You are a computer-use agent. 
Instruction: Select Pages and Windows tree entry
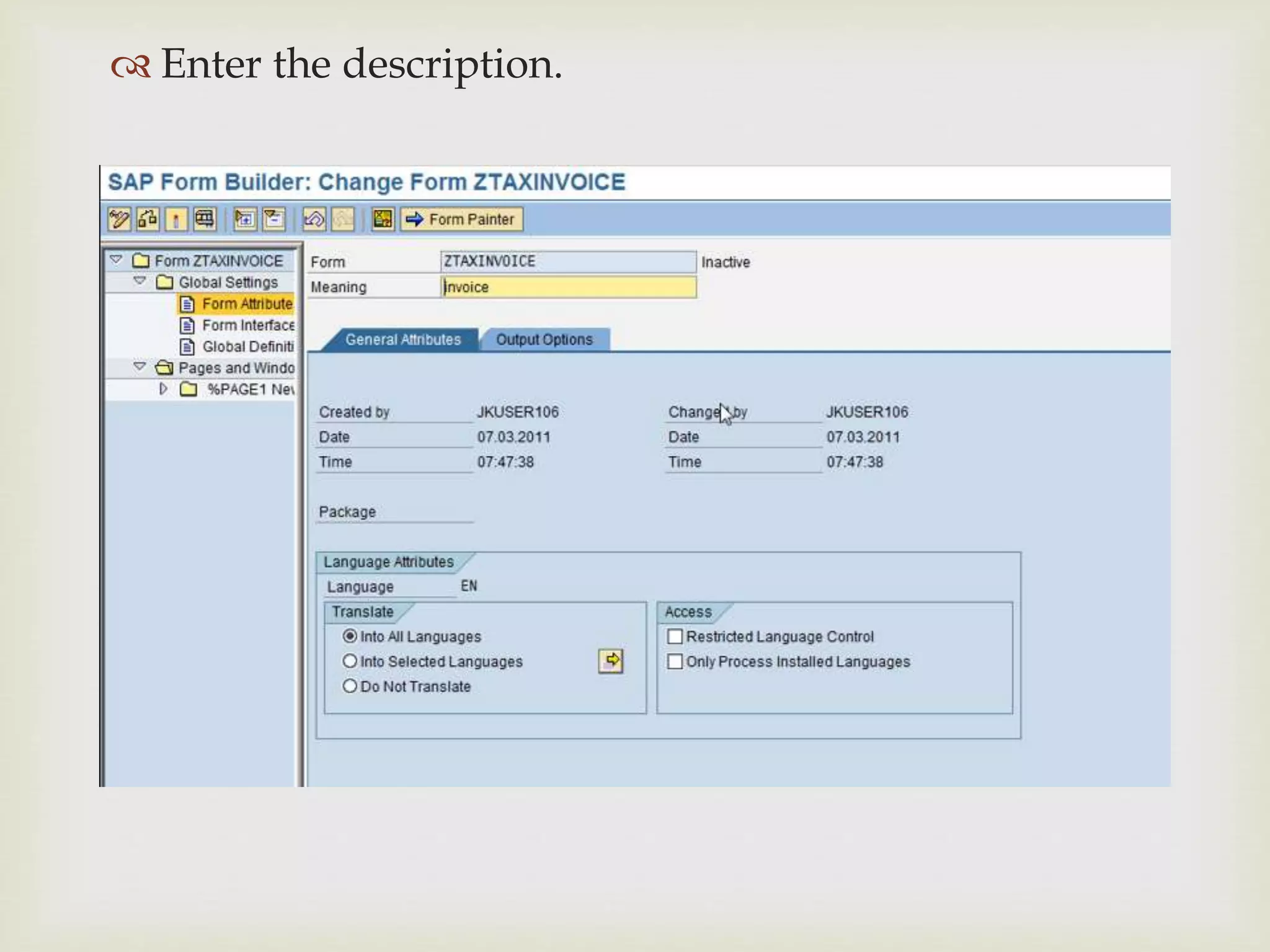click(x=236, y=368)
